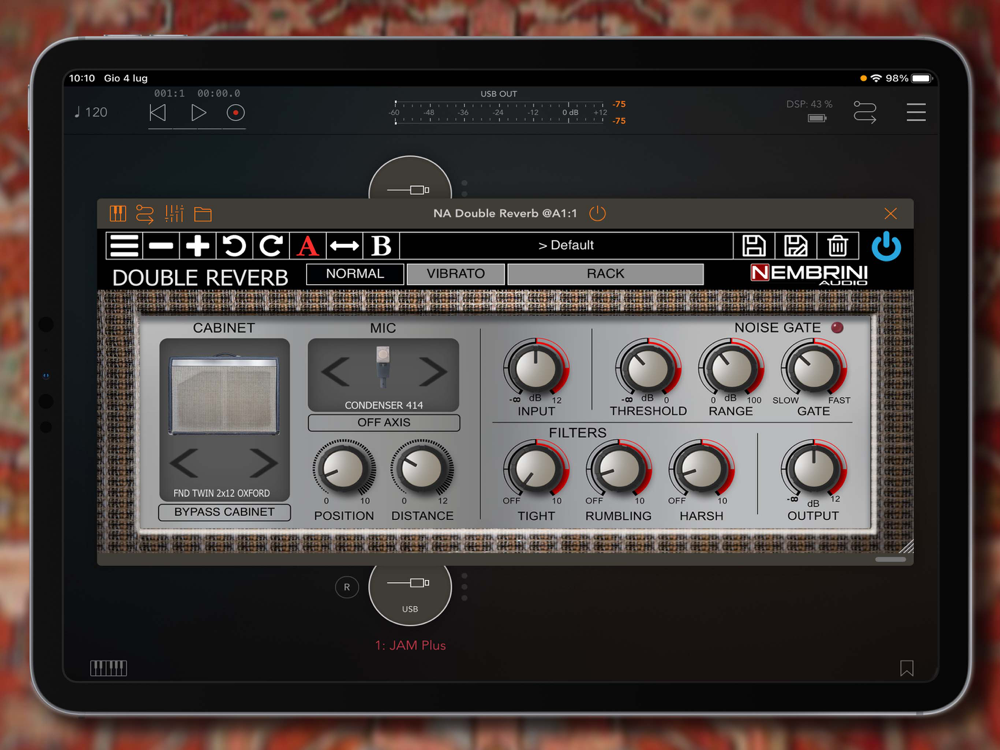Click the bookmark icon at bottom right
Screen dimensions: 1000x750
(906, 668)
